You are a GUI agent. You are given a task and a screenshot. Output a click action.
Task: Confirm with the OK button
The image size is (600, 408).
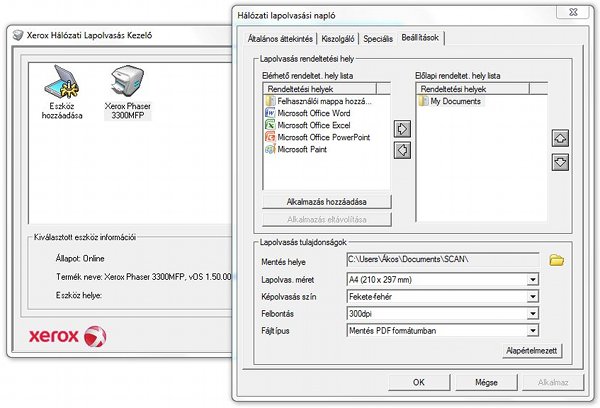pyautogui.click(x=419, y=382)
